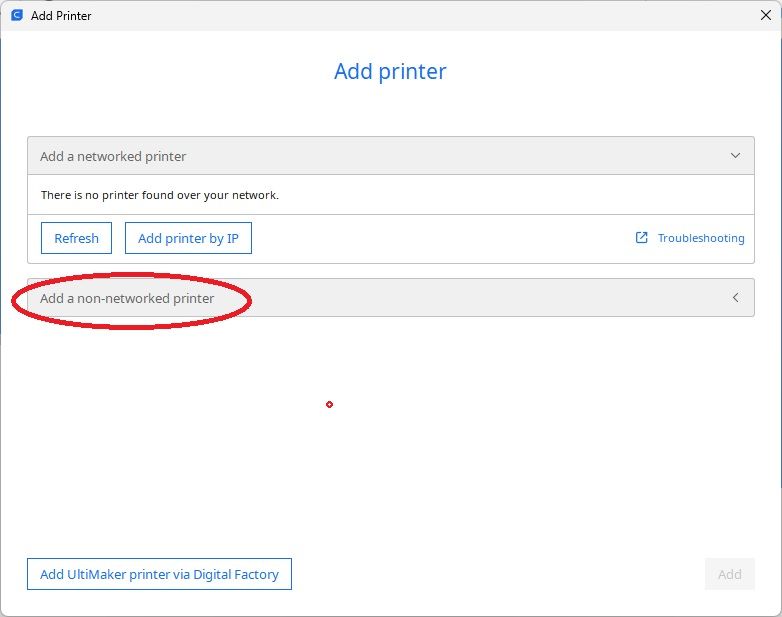782x617 pixels.
Task: Close the Add Printer dialog
Action: click(x=766, y=15)
